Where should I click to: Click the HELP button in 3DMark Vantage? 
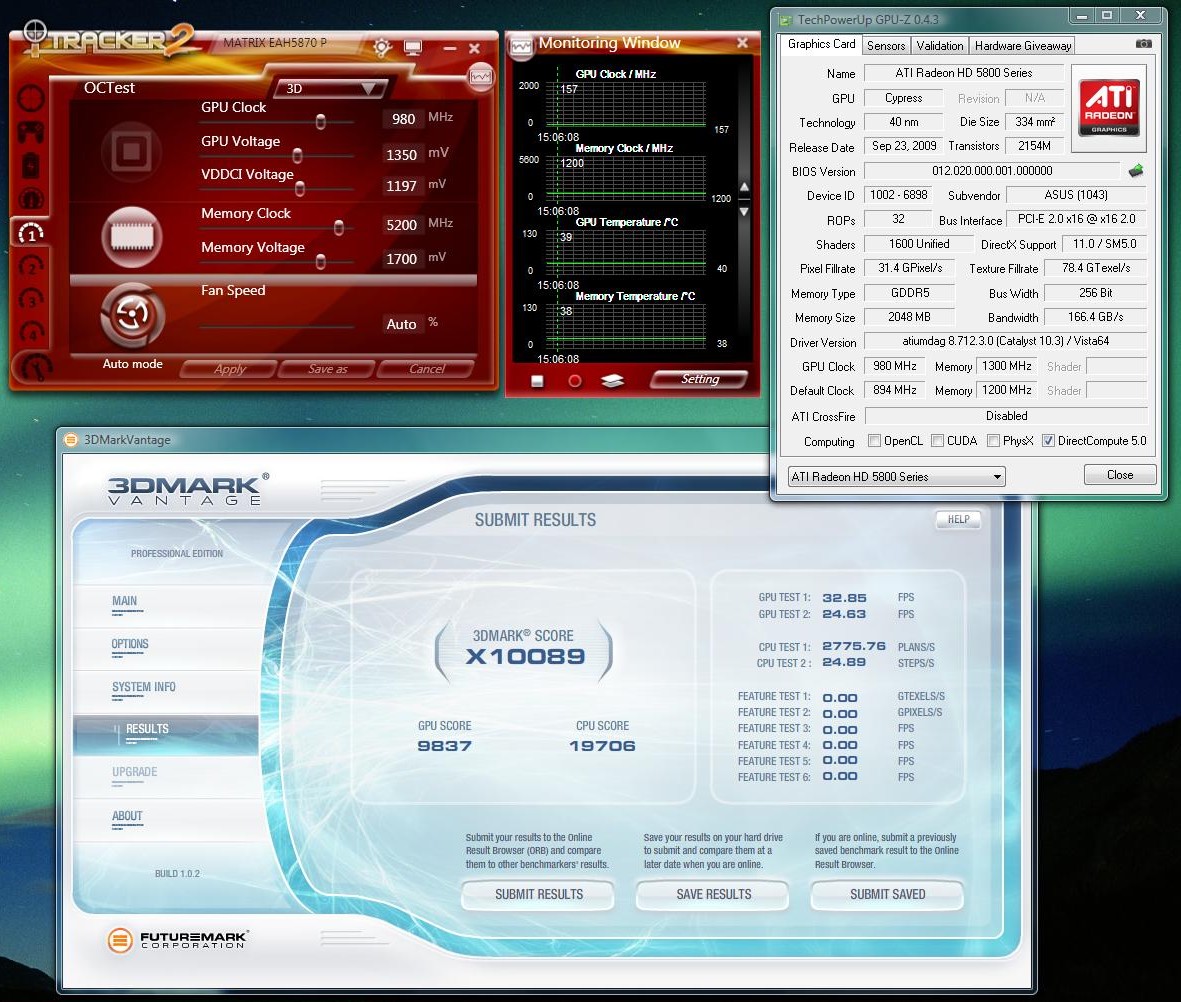(x=958, y=520)
